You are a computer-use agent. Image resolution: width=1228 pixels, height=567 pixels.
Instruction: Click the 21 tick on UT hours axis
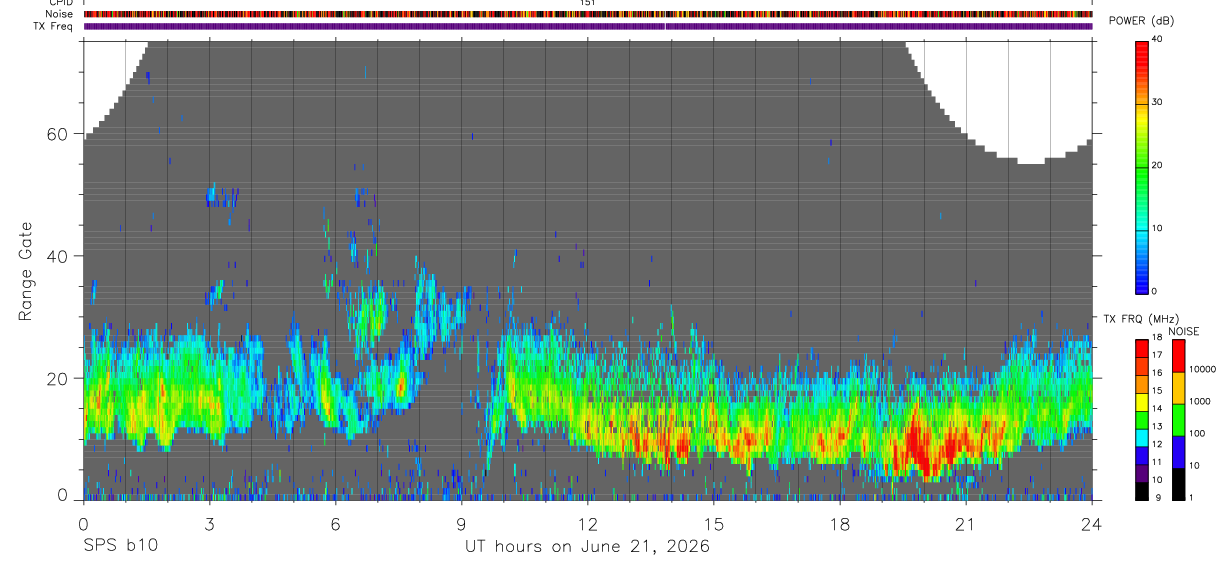coord(966,524)
